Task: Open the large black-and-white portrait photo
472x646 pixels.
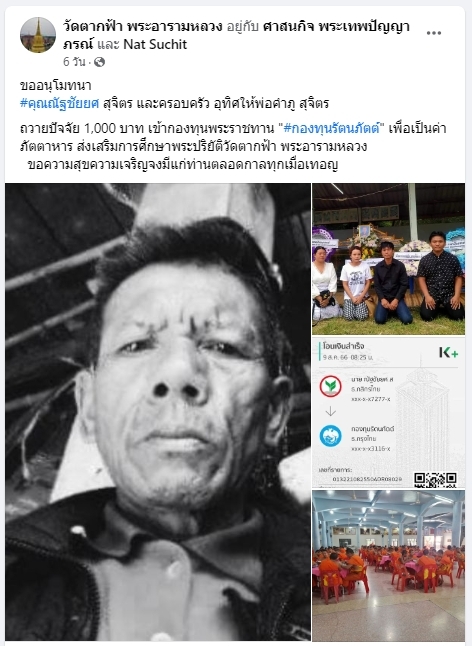Action: click(x=158, y=412)
